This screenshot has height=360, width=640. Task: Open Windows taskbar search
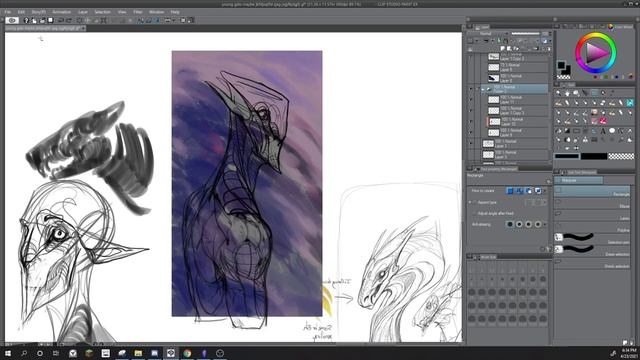24,353
